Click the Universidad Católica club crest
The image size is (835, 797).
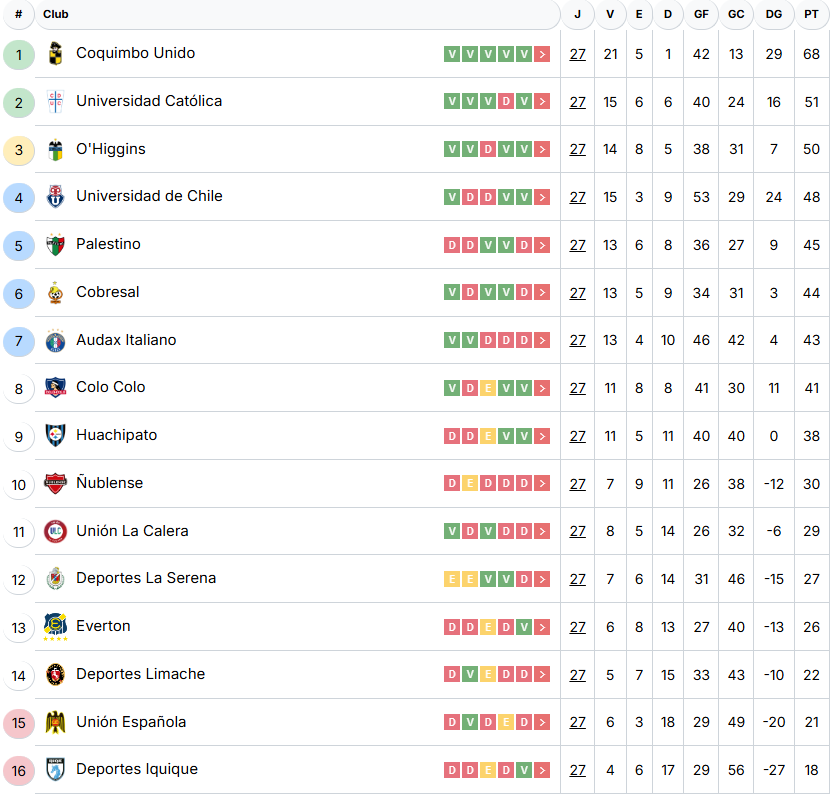coord(55,102)
